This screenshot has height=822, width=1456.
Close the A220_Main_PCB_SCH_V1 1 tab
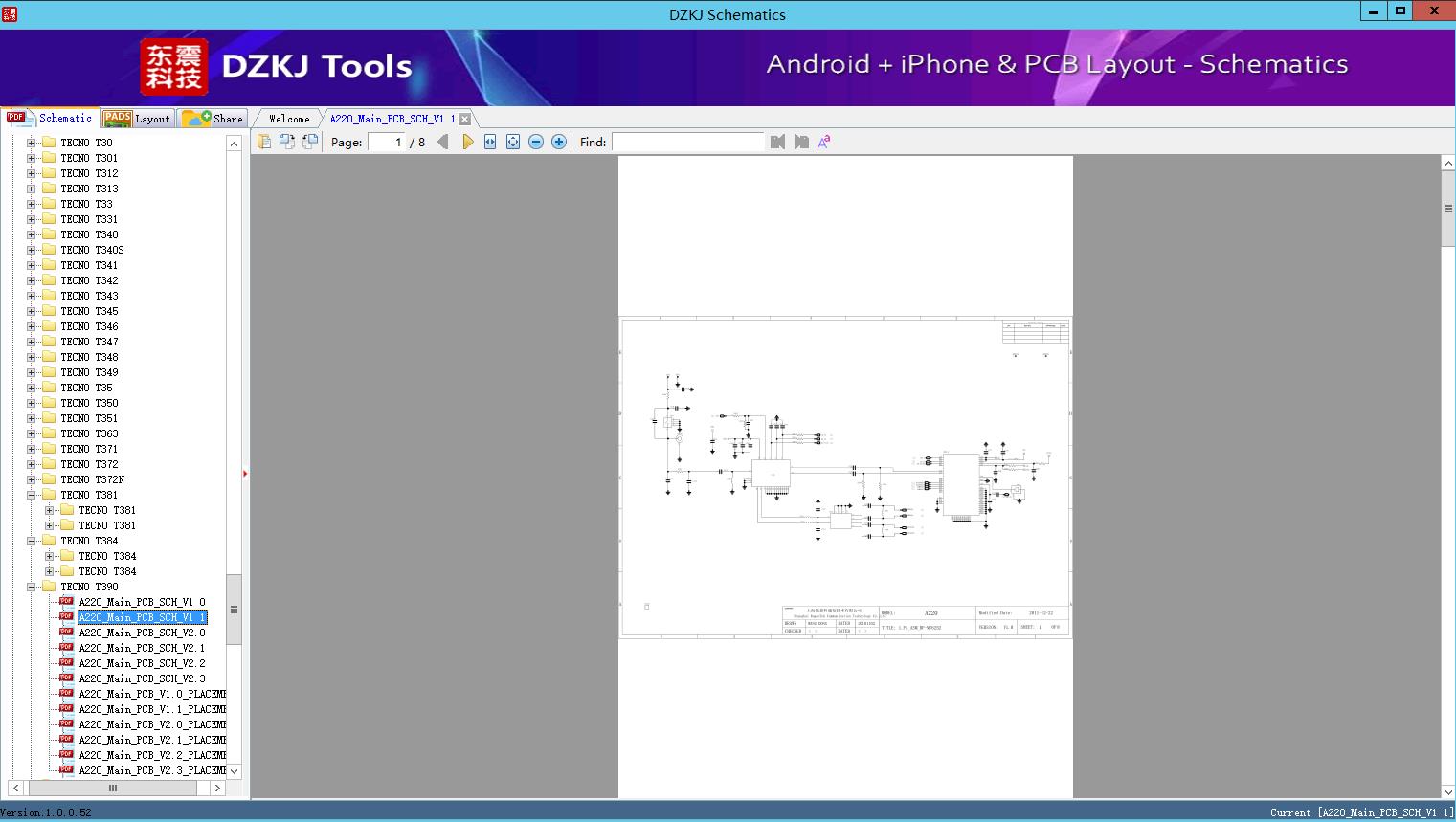coord(464,119)
